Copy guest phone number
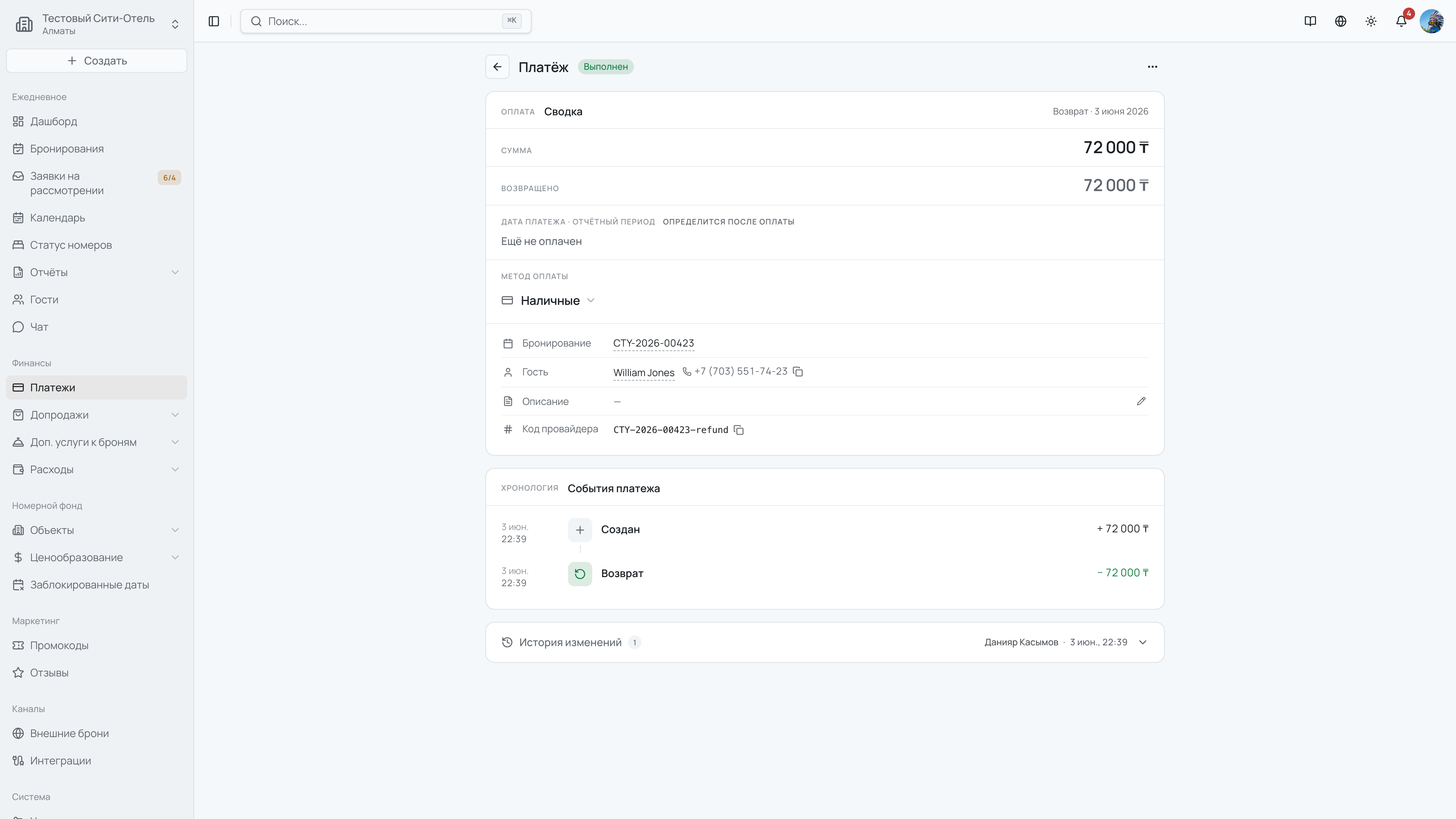Viewport: 1456px width, 819px height. 798,371
